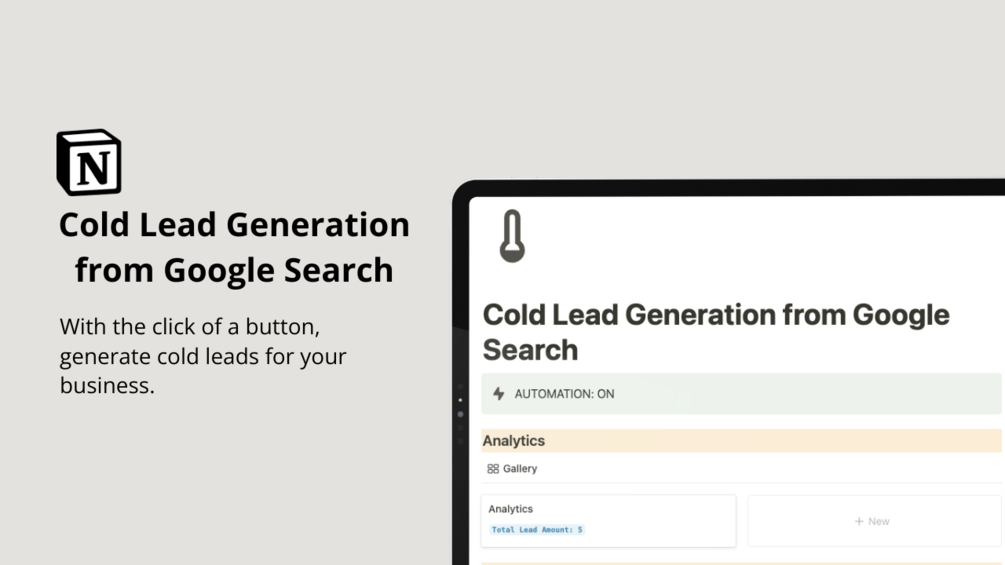Screen dimensions: 1005x565
Task: Click the page title inside the tablet
Action: point(716,332)
